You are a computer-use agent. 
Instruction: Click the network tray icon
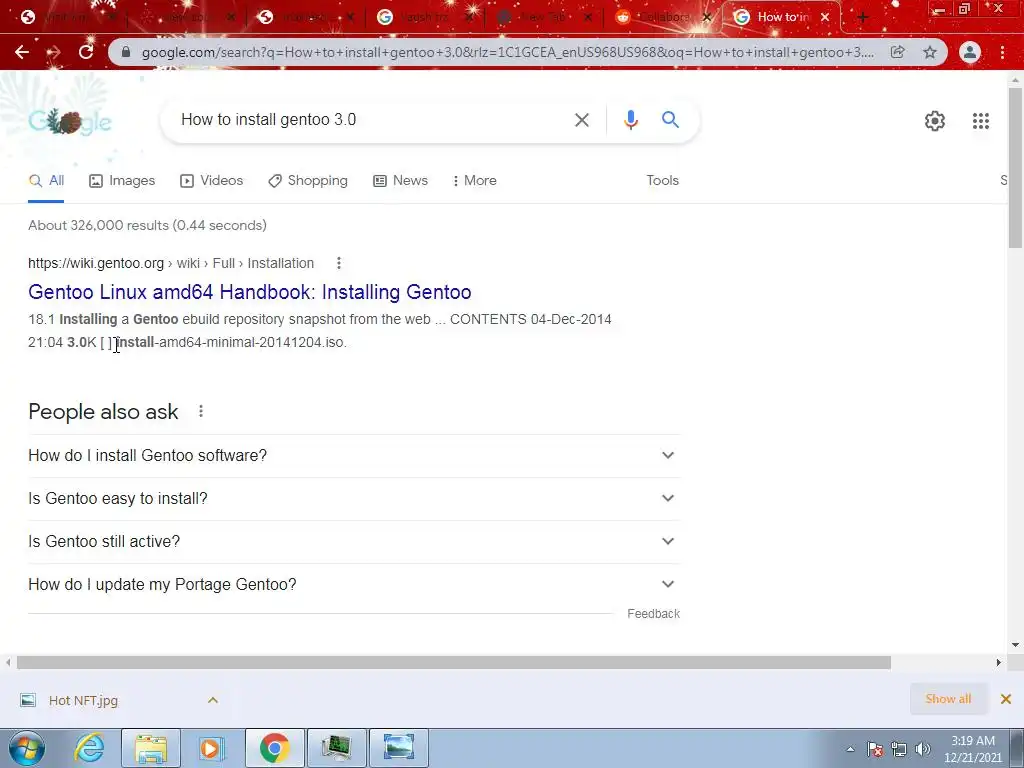pos(899,749)
